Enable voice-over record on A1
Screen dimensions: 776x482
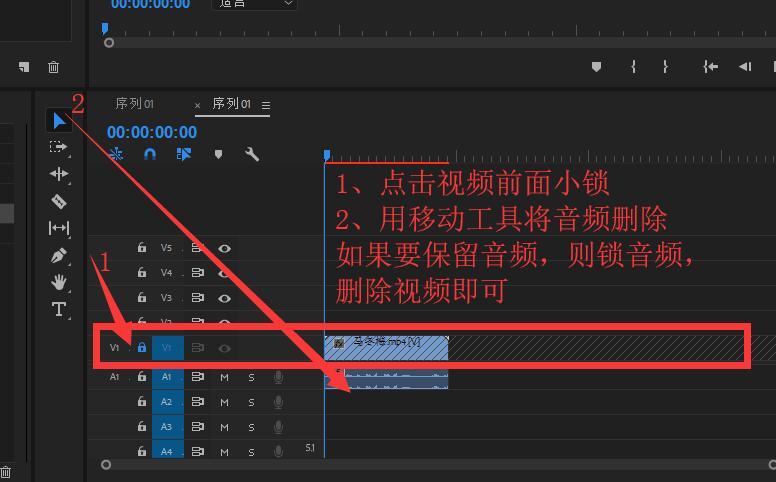pos(279,378)
